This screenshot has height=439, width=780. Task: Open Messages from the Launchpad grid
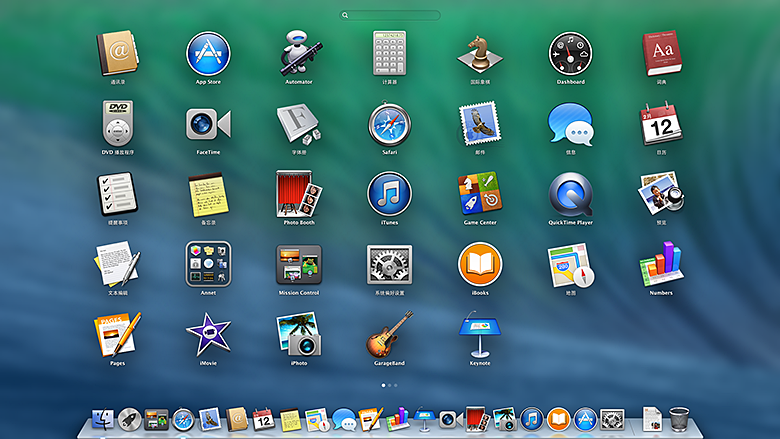coord(571,124)
